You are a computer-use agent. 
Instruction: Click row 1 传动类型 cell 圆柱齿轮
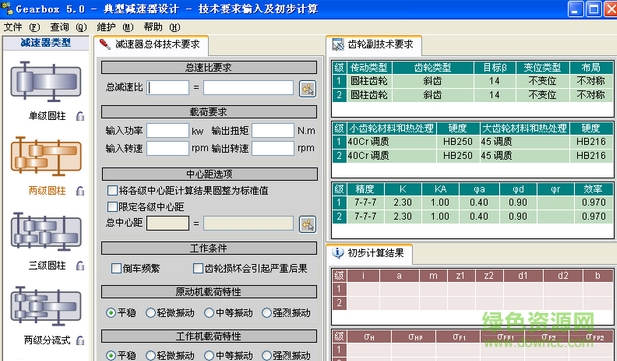369,81
